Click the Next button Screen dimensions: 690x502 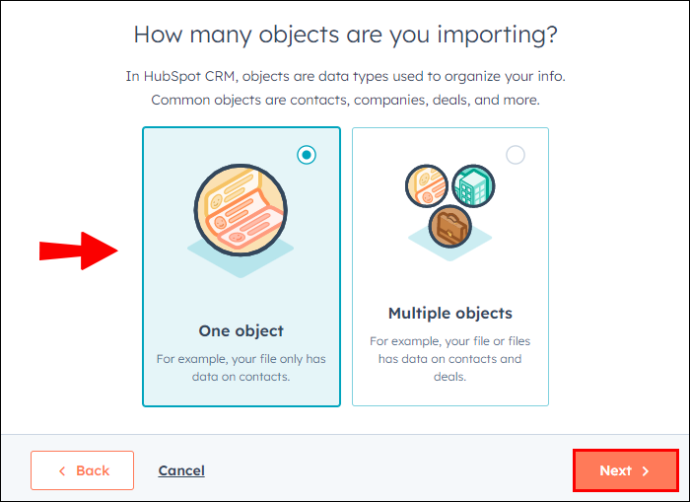pos(625,470)
